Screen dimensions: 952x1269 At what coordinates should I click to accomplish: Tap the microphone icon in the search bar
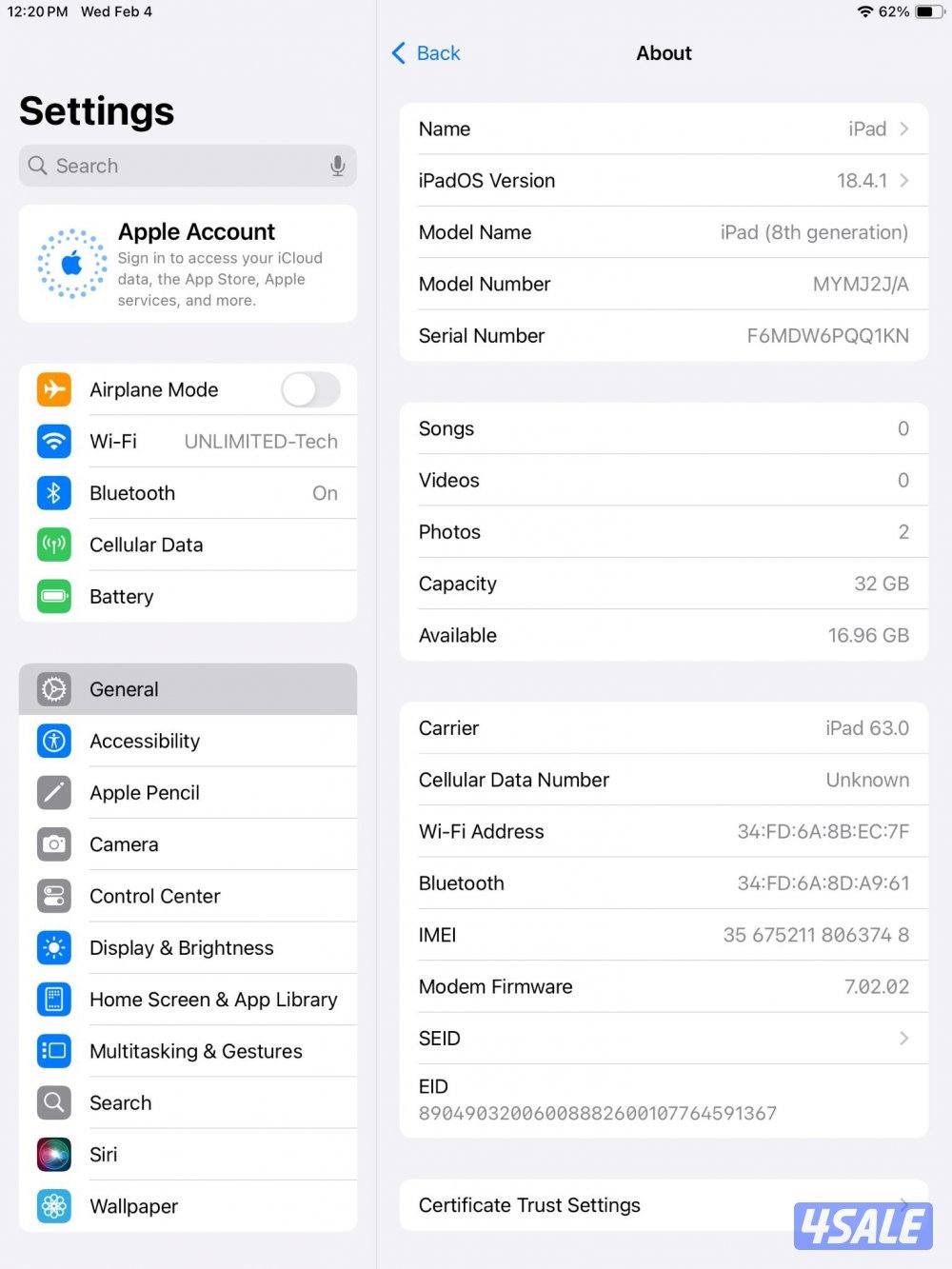338,165
